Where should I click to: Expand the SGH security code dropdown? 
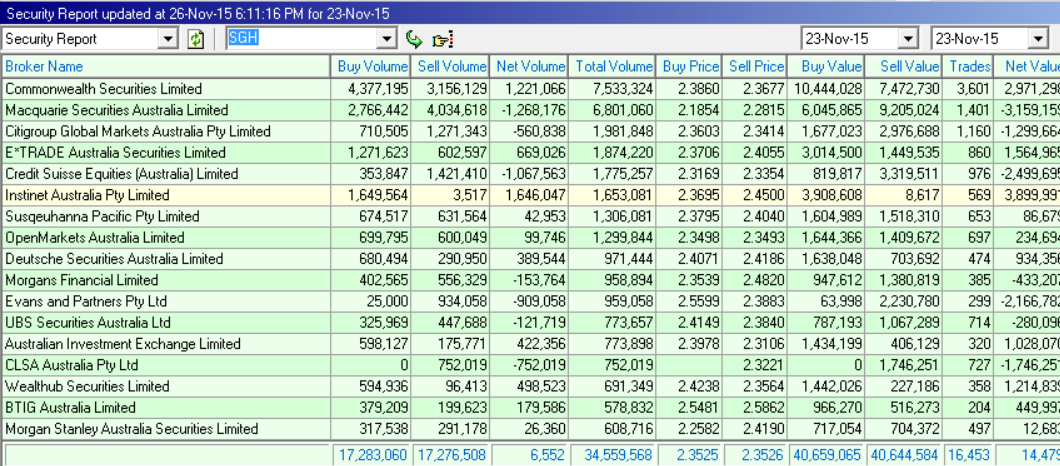click(x=387, y=39)
